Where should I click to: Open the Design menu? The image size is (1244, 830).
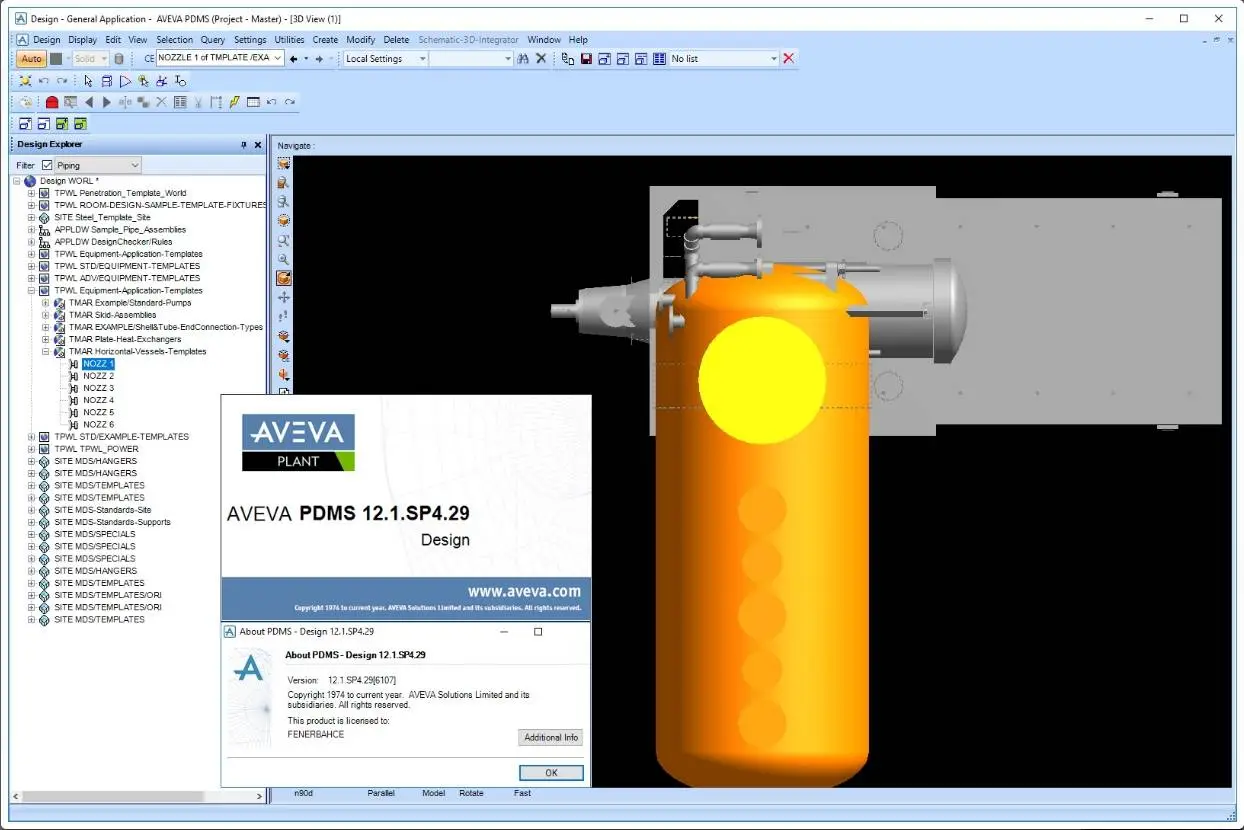click(47, 40)
